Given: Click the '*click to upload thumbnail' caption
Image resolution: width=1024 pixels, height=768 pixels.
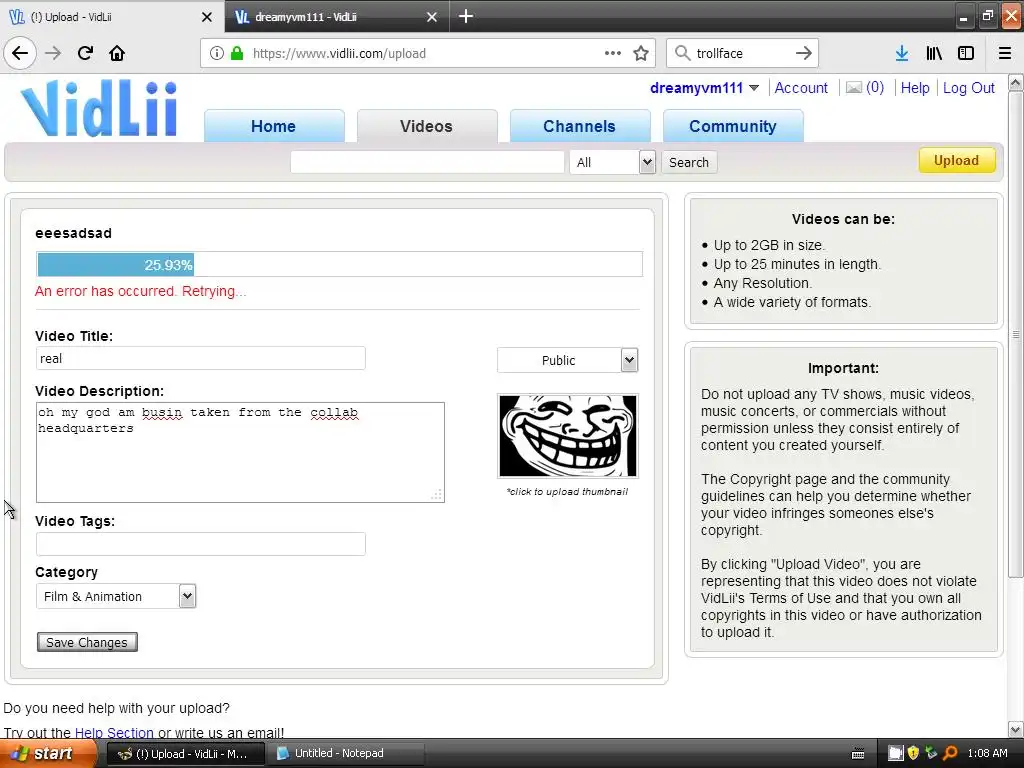Looking at the screenshot, I should [567, 491].
